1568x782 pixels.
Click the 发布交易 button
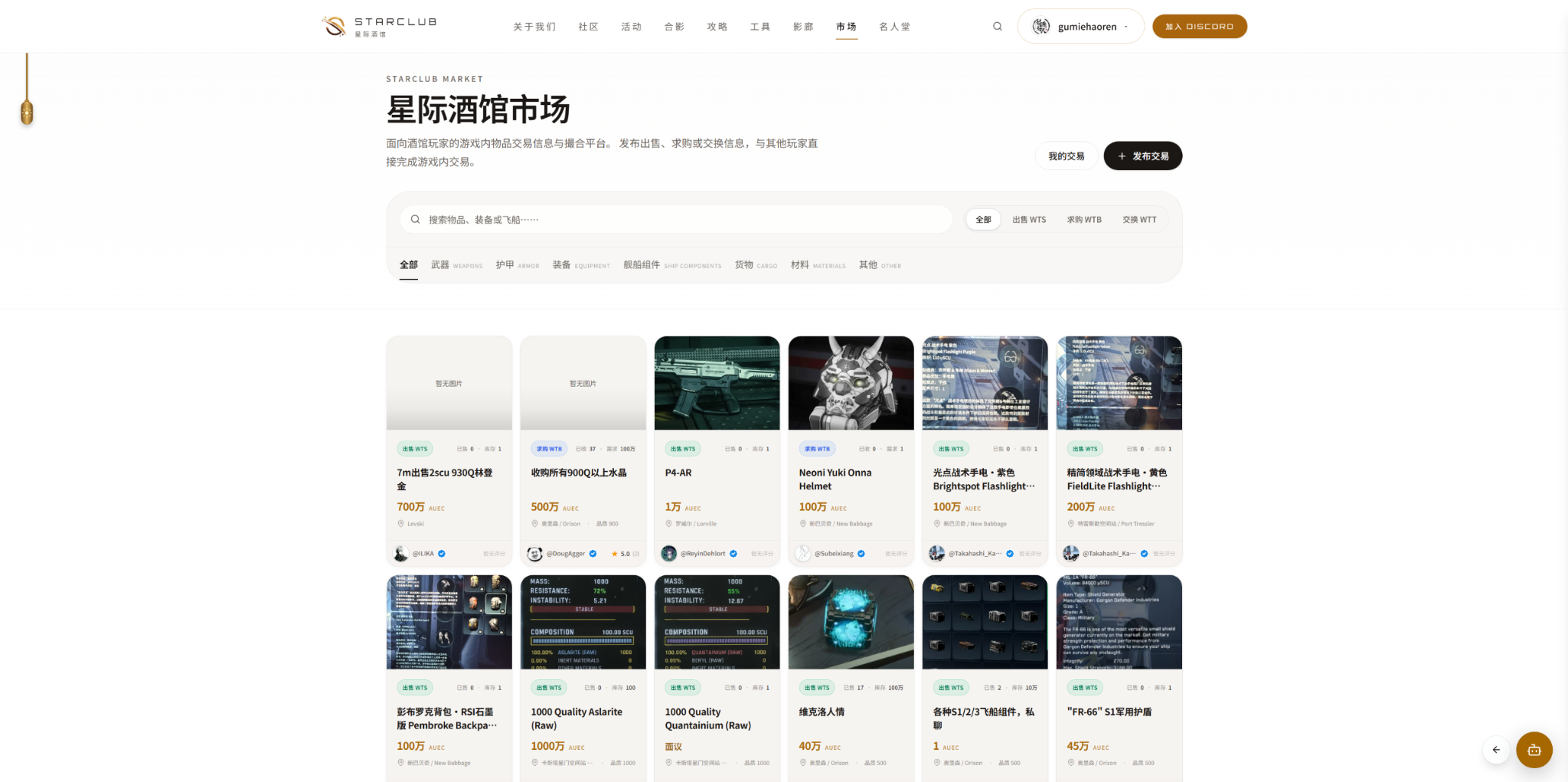[x=1142, y=156]
